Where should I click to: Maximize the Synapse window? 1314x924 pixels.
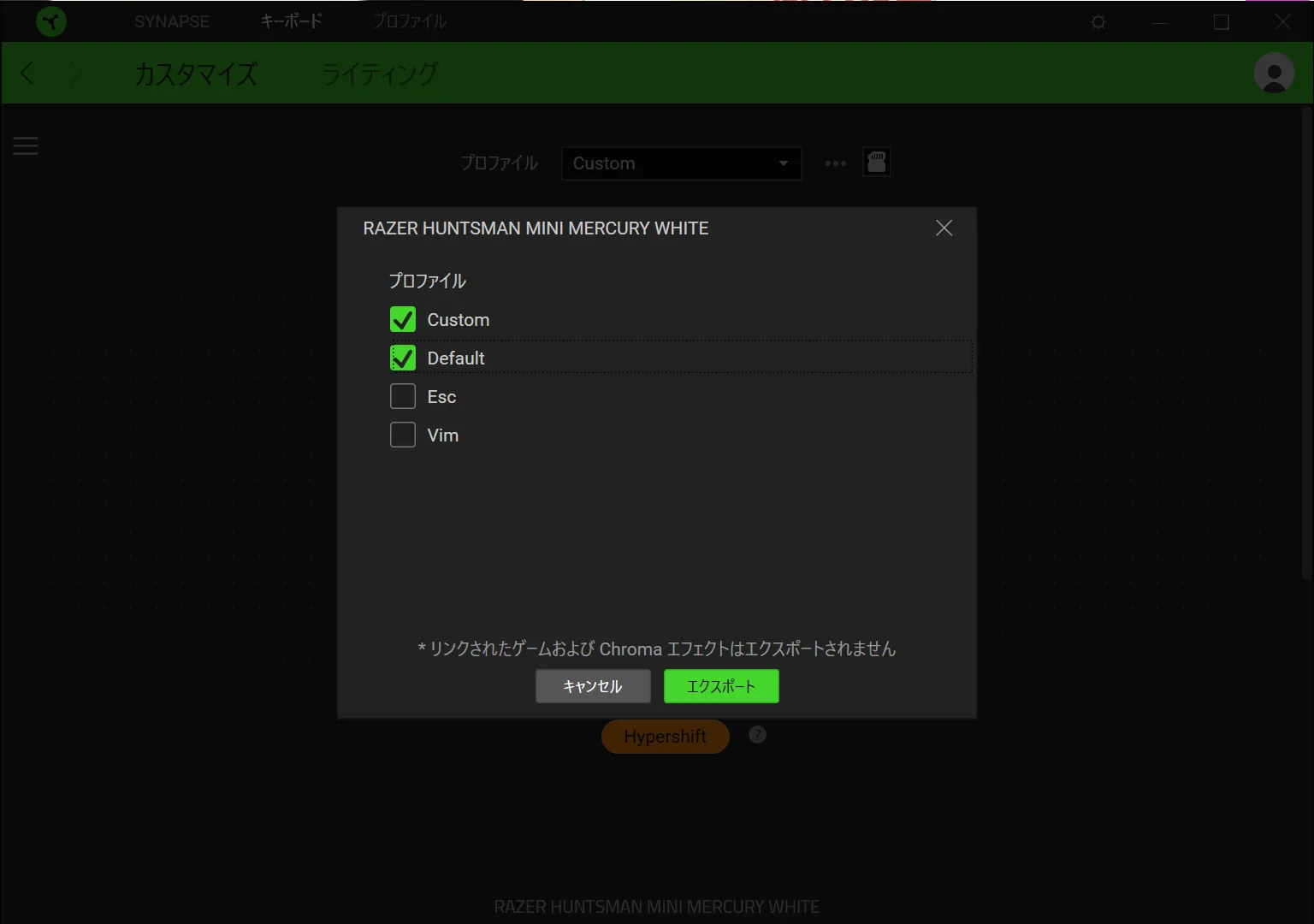(x=1222, y=22)
